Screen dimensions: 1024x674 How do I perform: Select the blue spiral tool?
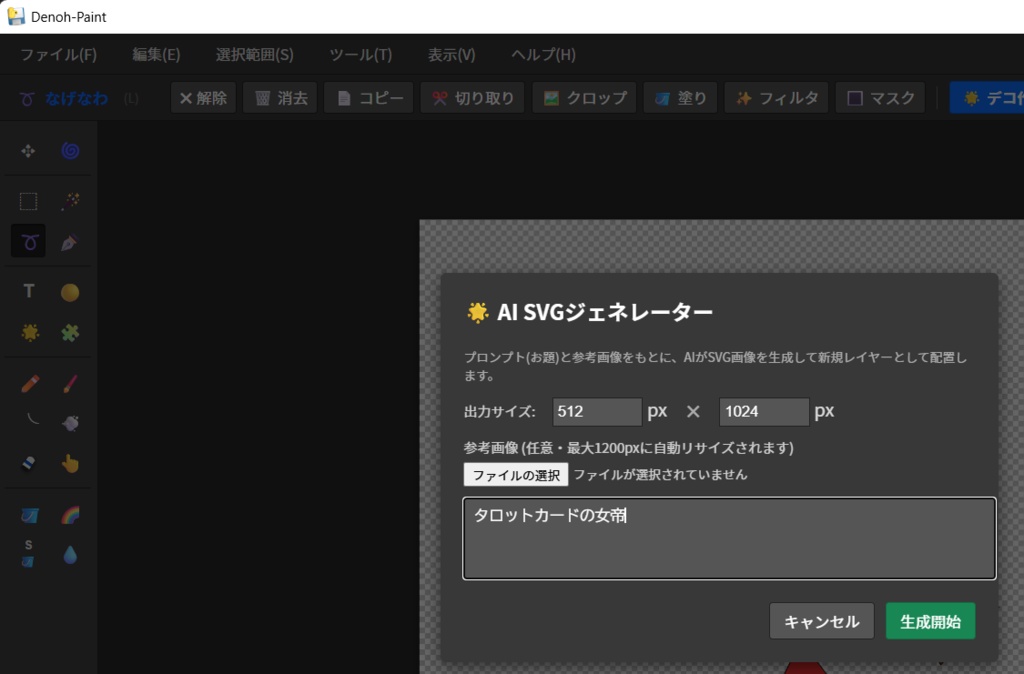(70, 152)
